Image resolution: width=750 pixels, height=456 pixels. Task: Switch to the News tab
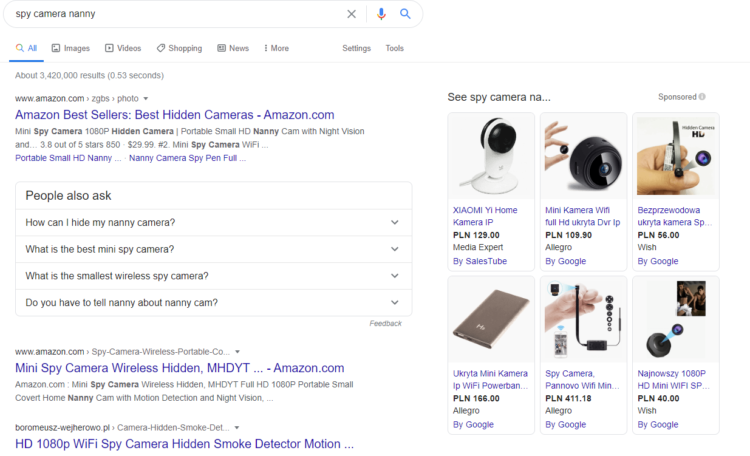pyautogui.click(x=233, y=48)
